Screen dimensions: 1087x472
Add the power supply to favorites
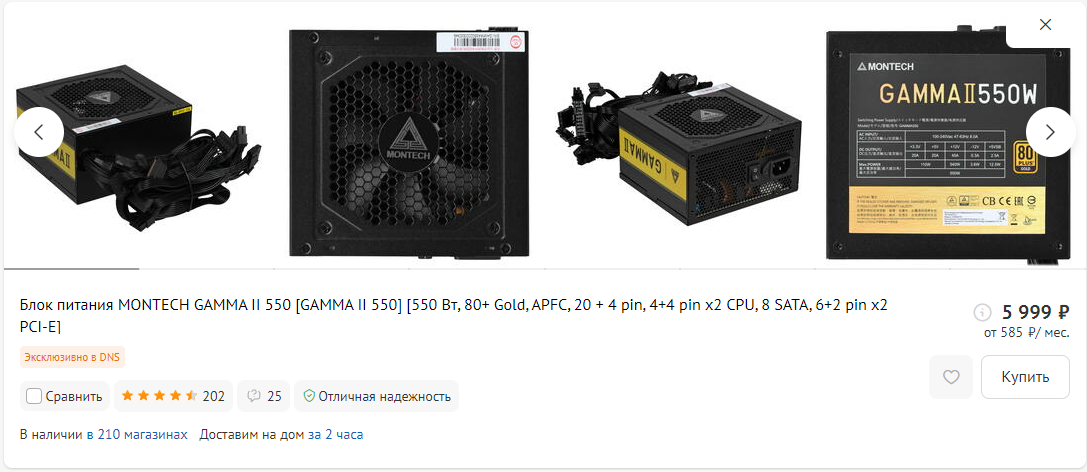click(x=951, y=377)
